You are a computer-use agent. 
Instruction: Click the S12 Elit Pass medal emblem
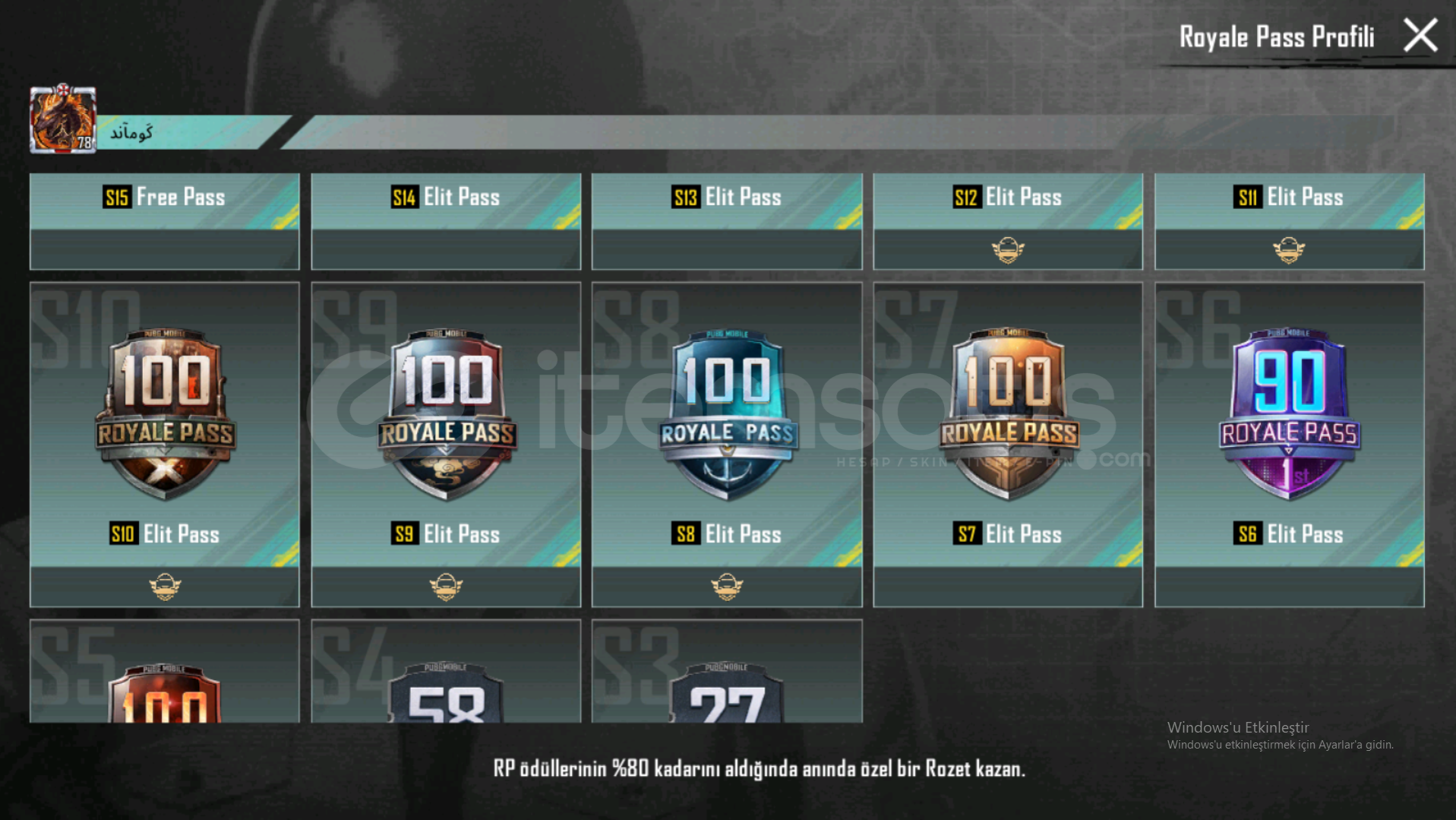coord(1008,249)
